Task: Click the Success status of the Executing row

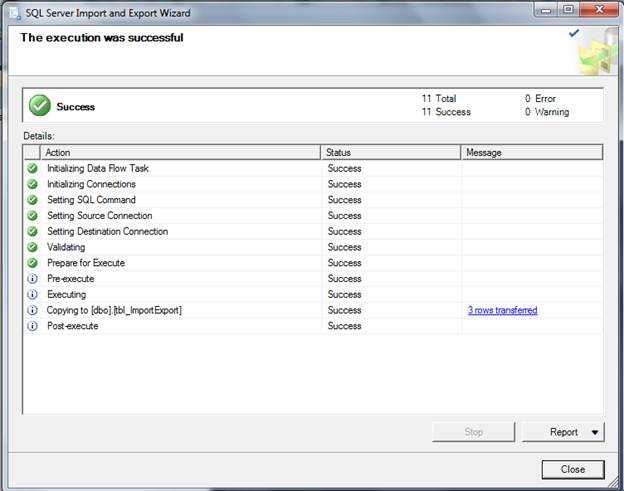Action: [x=345, y=294]
